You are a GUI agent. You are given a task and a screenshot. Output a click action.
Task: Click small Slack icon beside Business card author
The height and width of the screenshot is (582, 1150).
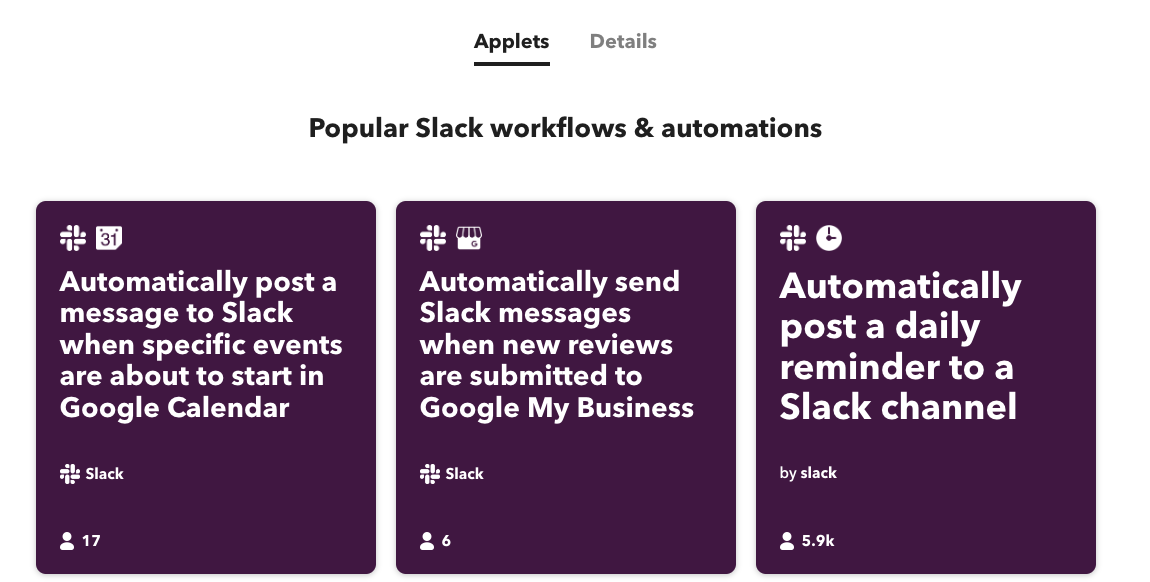[x=430, y=474]
